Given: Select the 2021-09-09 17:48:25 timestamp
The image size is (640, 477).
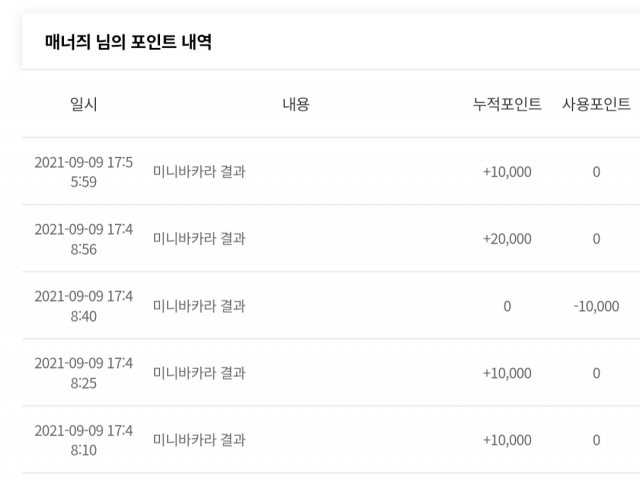Looking at the screenshot, I should [84, 373].
